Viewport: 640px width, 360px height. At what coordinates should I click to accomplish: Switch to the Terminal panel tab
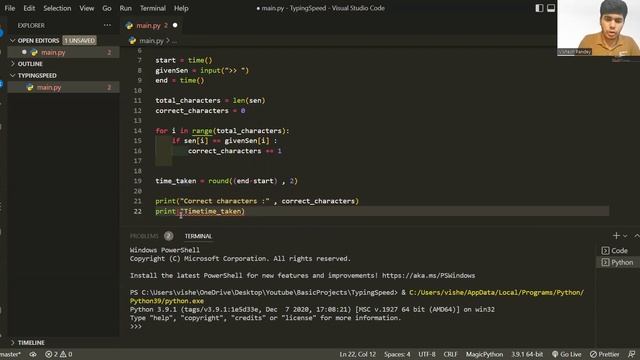tap(198, 236)
